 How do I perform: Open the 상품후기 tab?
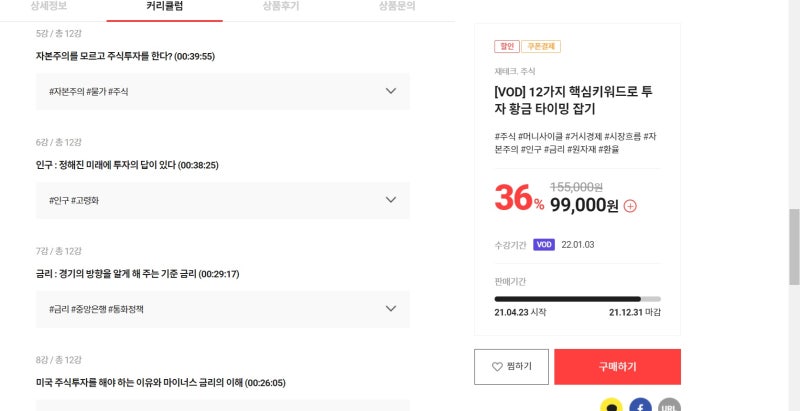281,7
